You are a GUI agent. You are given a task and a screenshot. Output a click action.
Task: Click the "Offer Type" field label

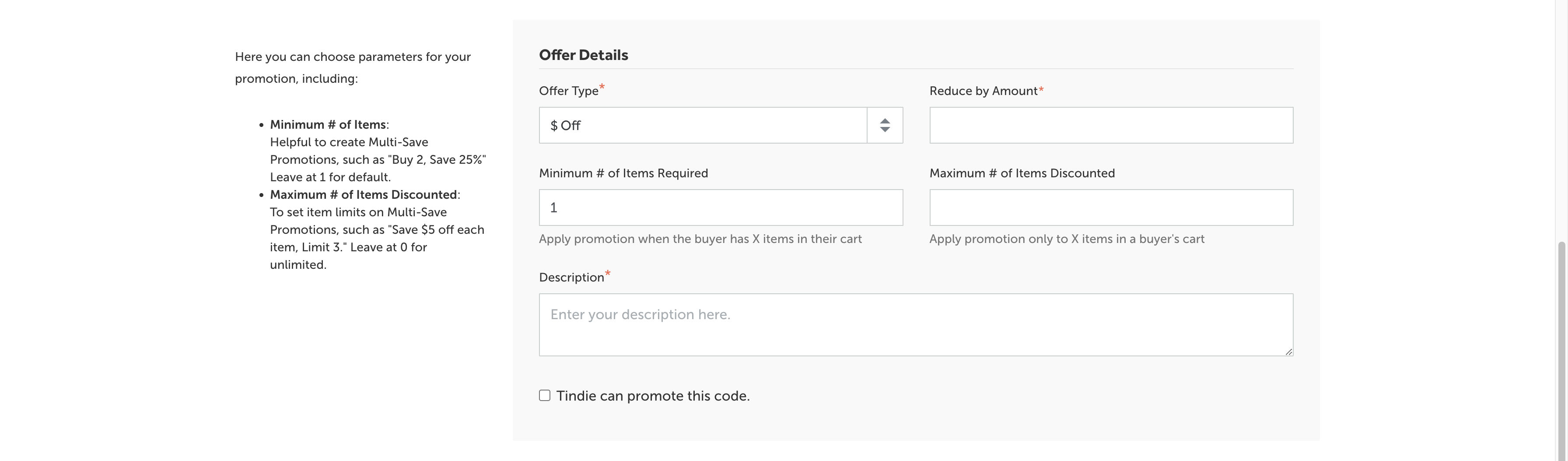(x=568, y=91)
